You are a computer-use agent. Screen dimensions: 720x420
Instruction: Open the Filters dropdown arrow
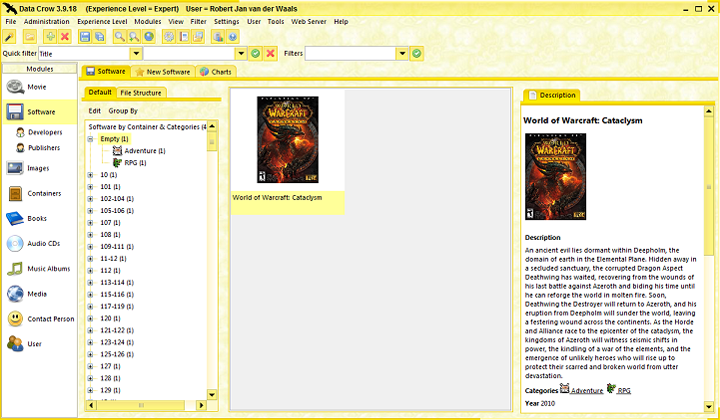click(x=402, y=54)
